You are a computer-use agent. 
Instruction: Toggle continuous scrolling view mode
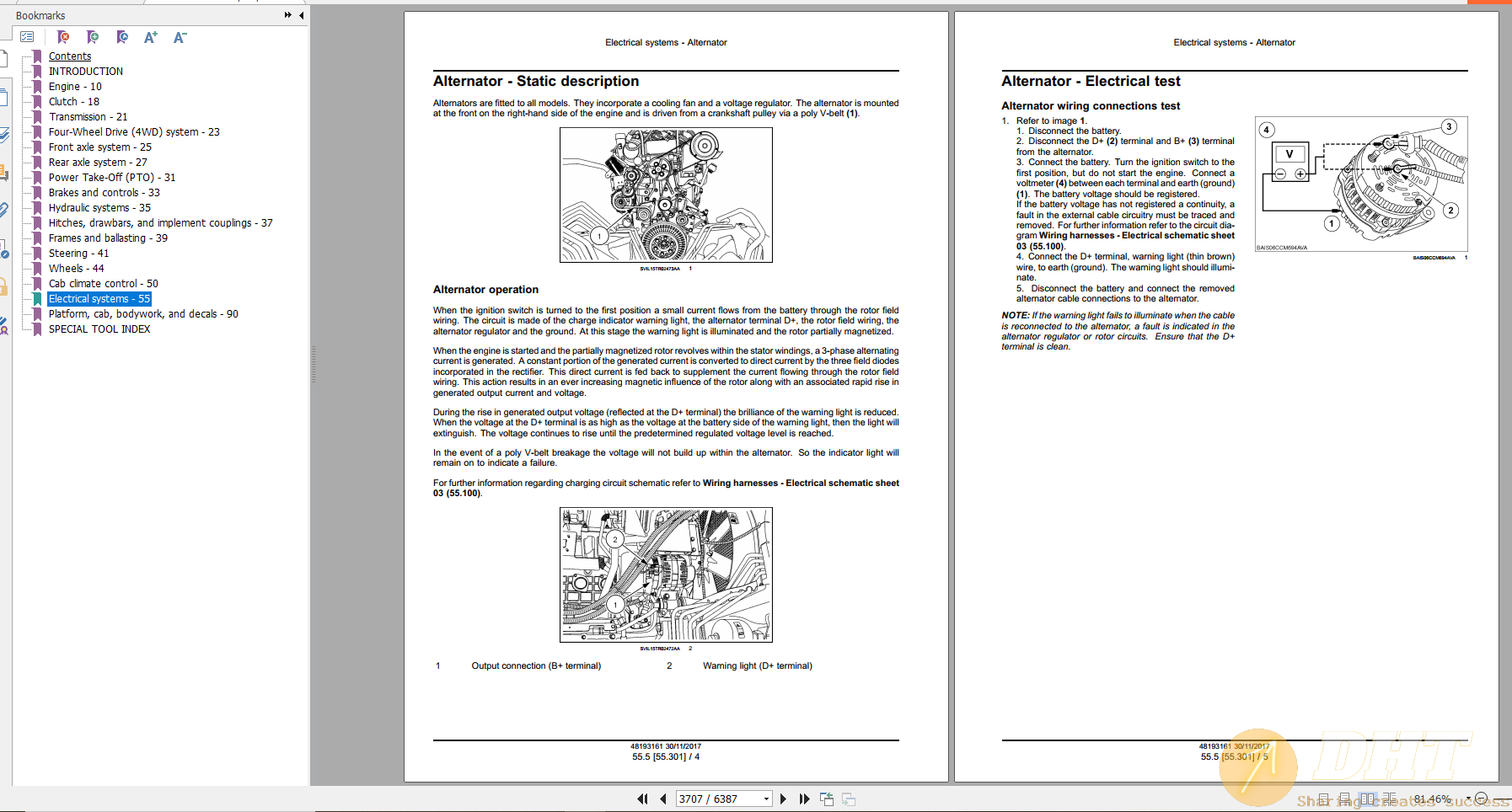tap(1346, 799)
